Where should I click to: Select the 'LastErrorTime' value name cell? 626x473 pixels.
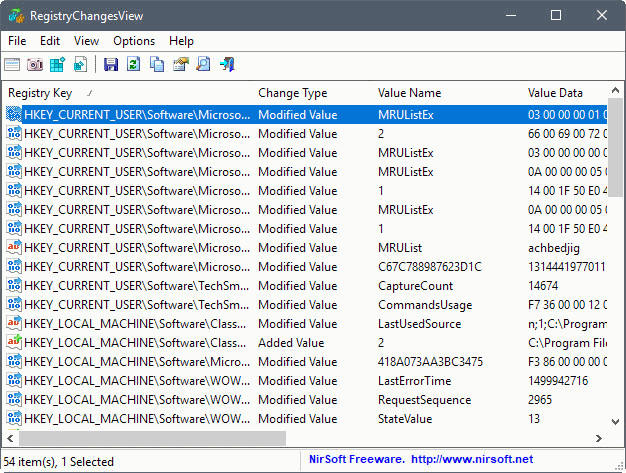[414, 381]
